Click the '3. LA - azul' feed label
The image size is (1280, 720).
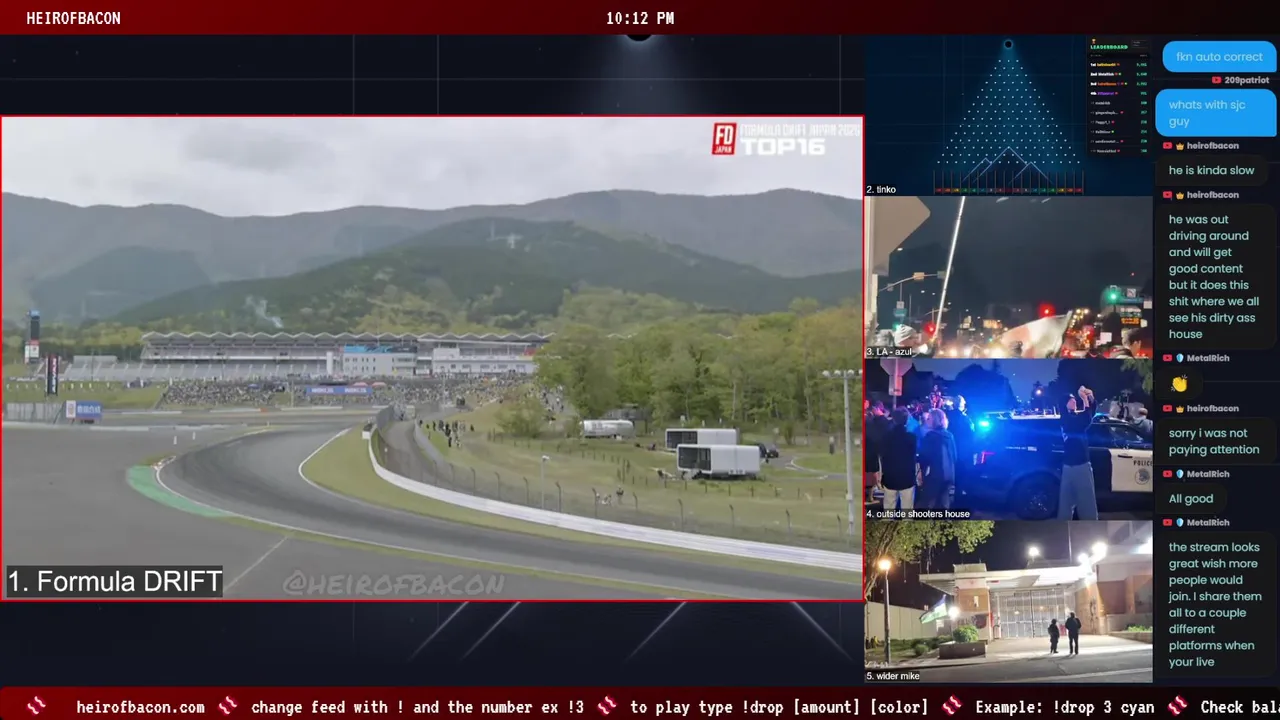pos(890,352)
